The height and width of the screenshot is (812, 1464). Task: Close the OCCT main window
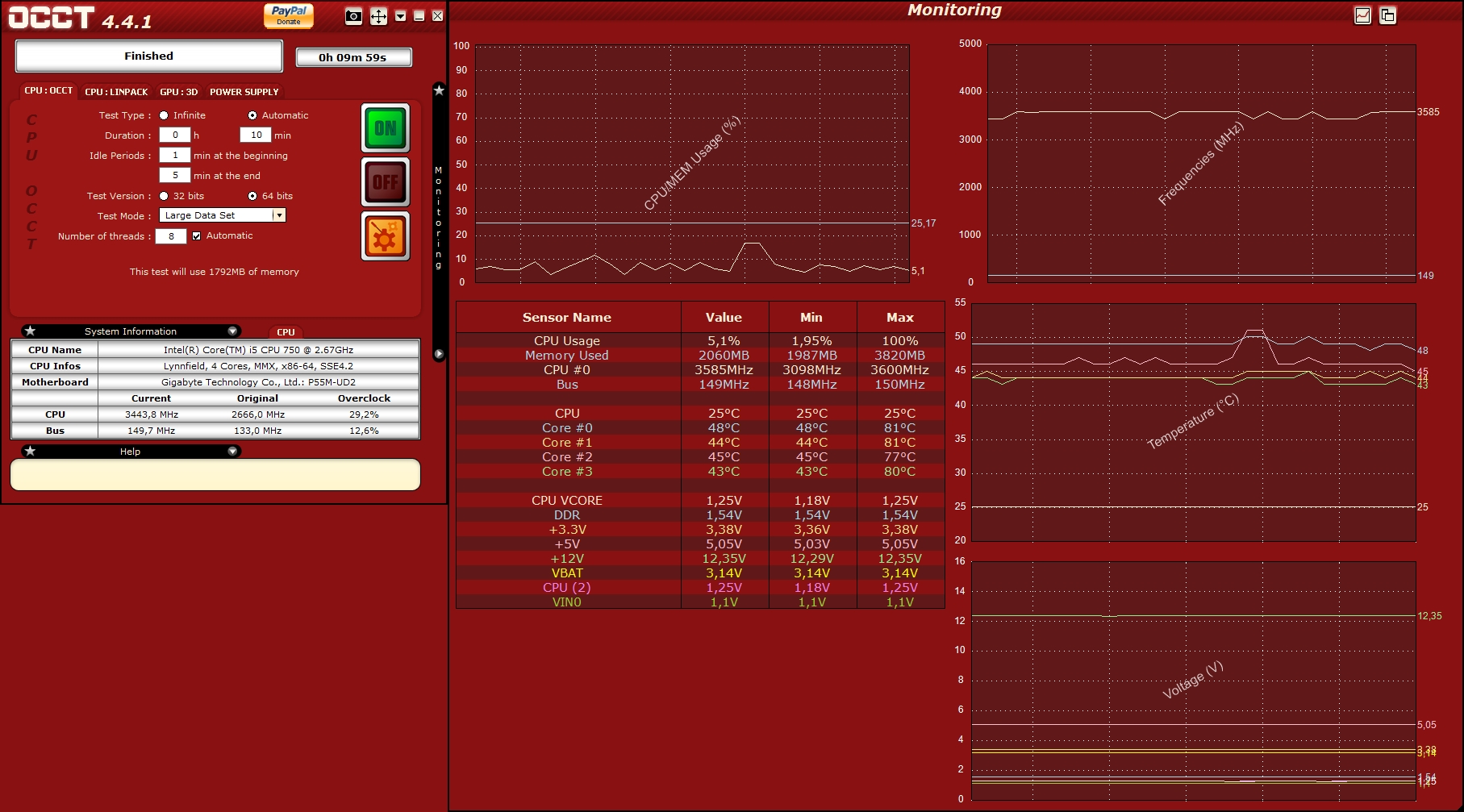click(x=437, y=16)
